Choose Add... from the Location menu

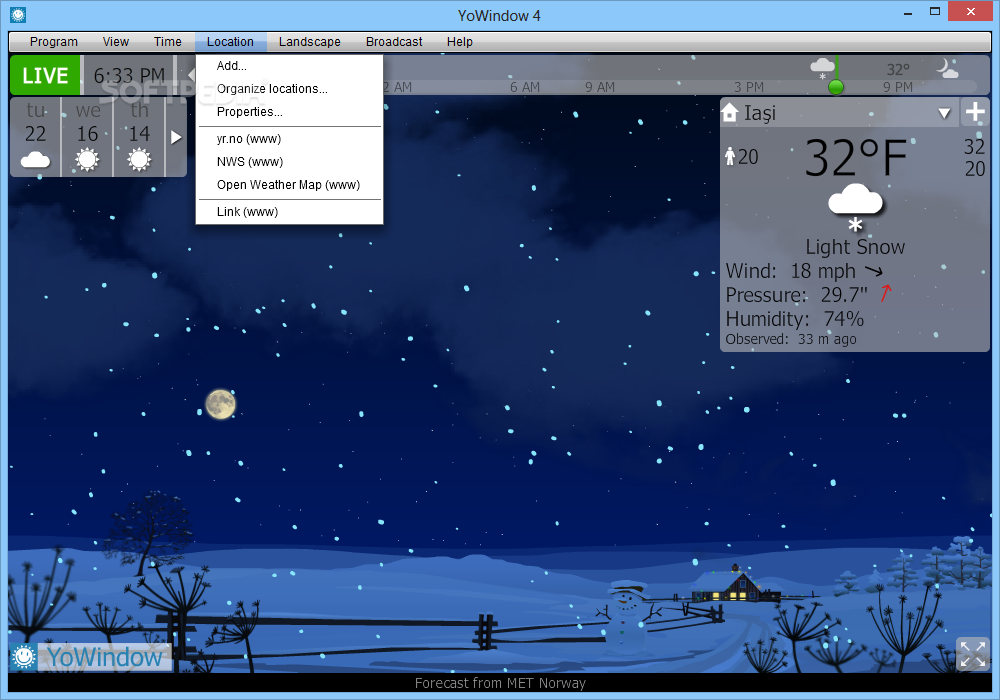pyautogui.click(x=290, y=66)
